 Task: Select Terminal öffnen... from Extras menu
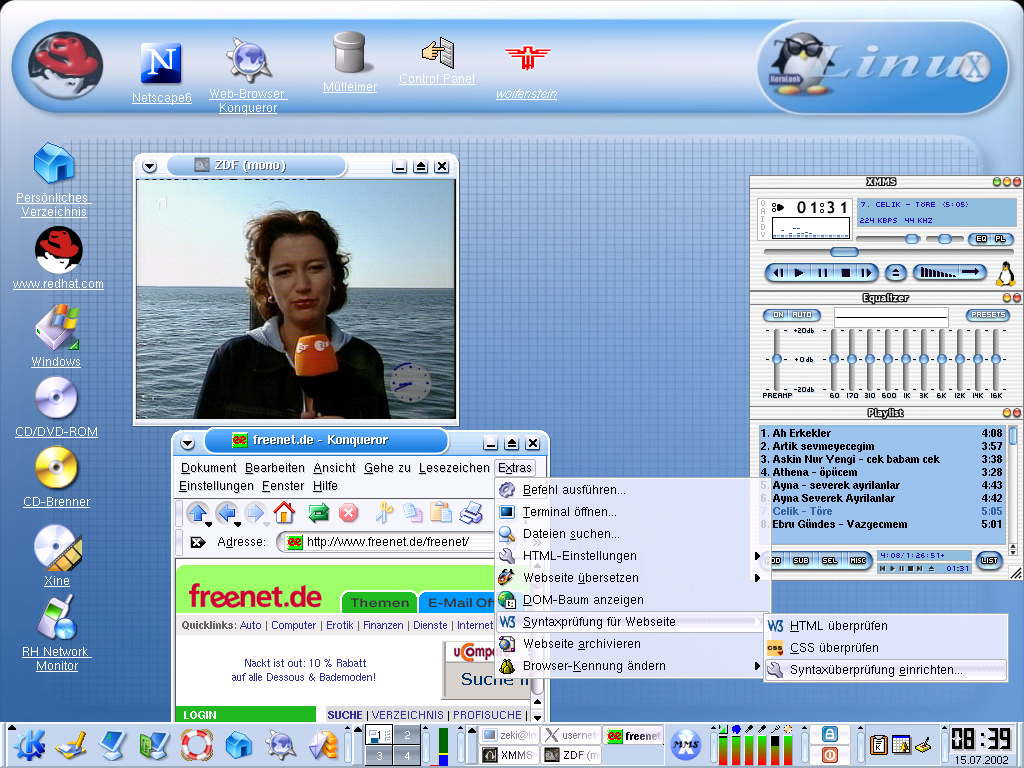[630, 512]
